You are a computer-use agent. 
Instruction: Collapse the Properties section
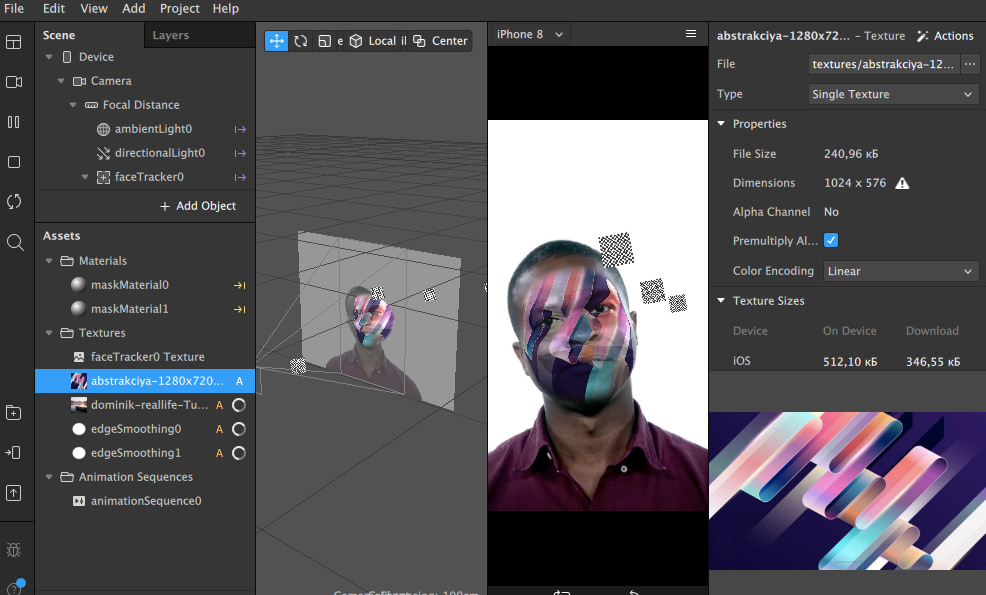pos(721,124)
